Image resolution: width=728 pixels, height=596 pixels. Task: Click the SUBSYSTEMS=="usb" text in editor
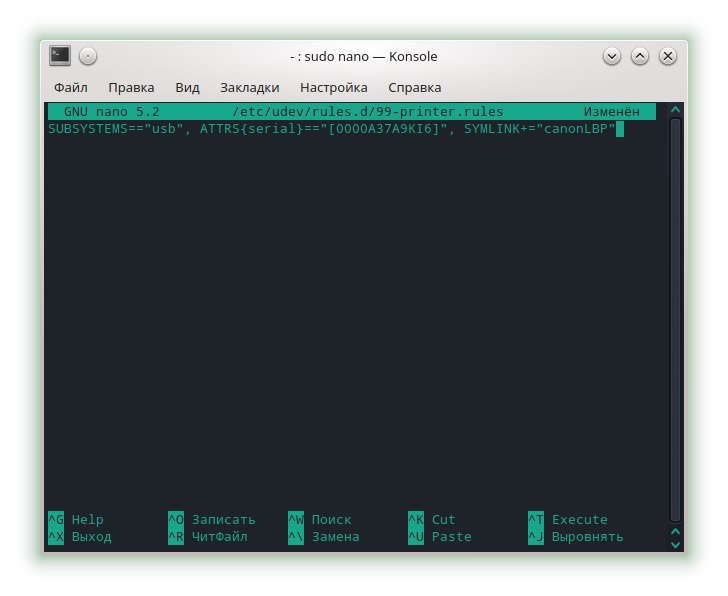[x=116, y=129]
